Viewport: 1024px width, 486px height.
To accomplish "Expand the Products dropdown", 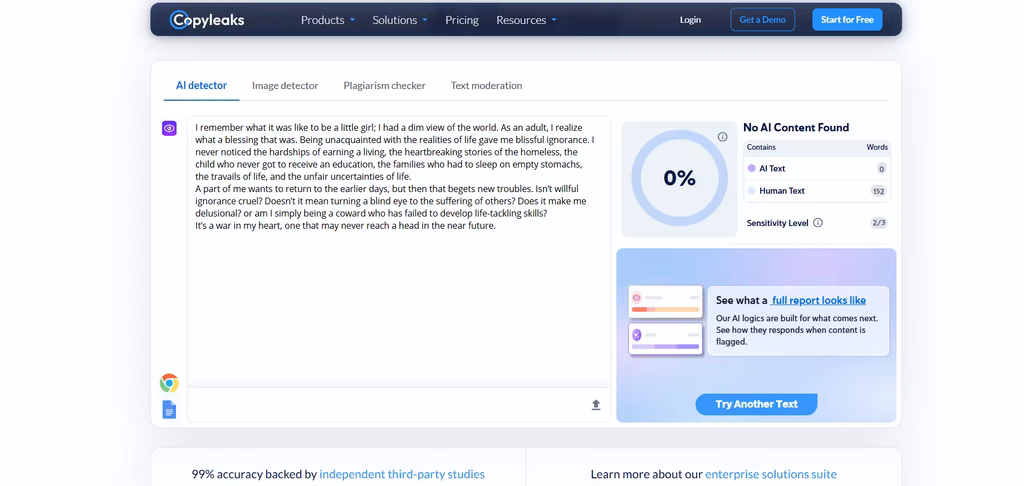I will pos(328,20).
